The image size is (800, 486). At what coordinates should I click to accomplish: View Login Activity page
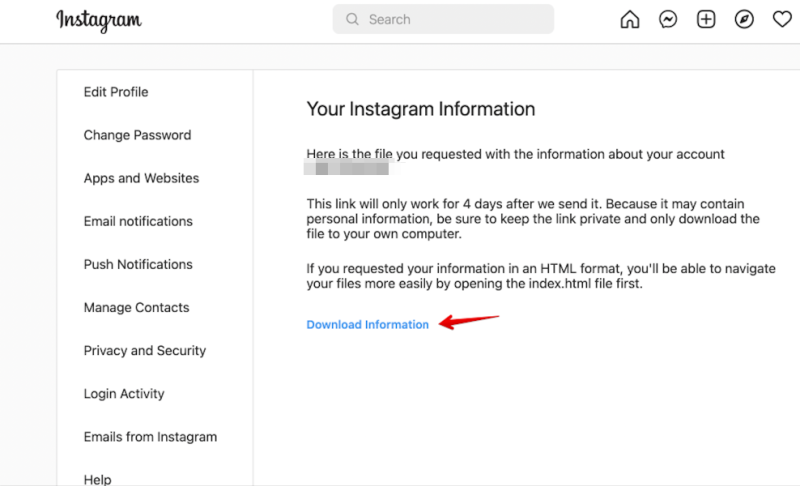coord(124,394)
